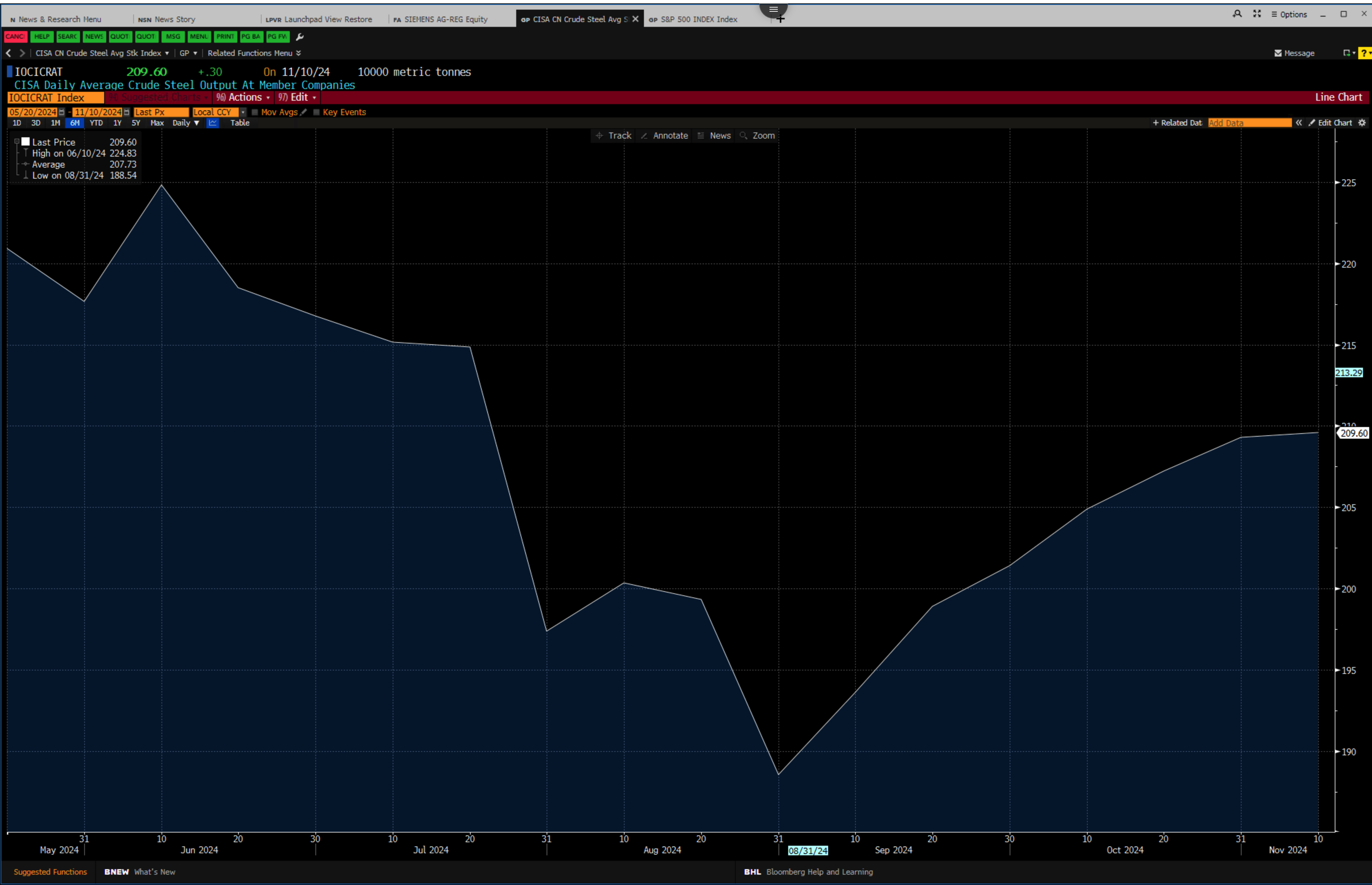Toggle full screen with the expand icon
The image size is (1372, 885).
[1257, 14]
